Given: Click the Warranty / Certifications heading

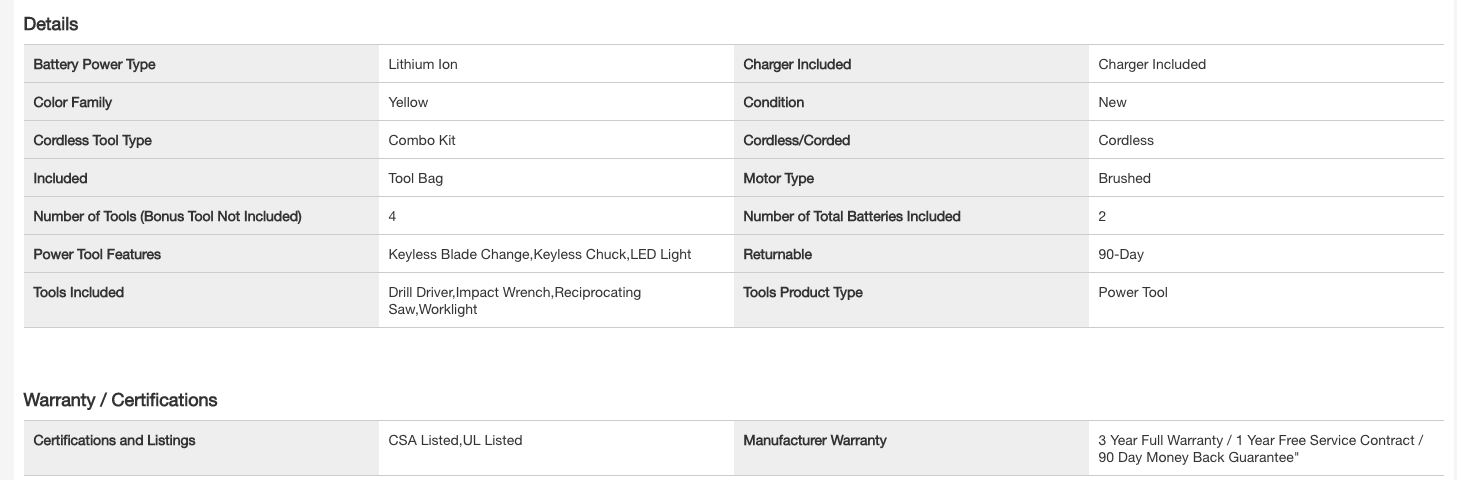Looking at the screenshot, I should [x=120, y=400].
